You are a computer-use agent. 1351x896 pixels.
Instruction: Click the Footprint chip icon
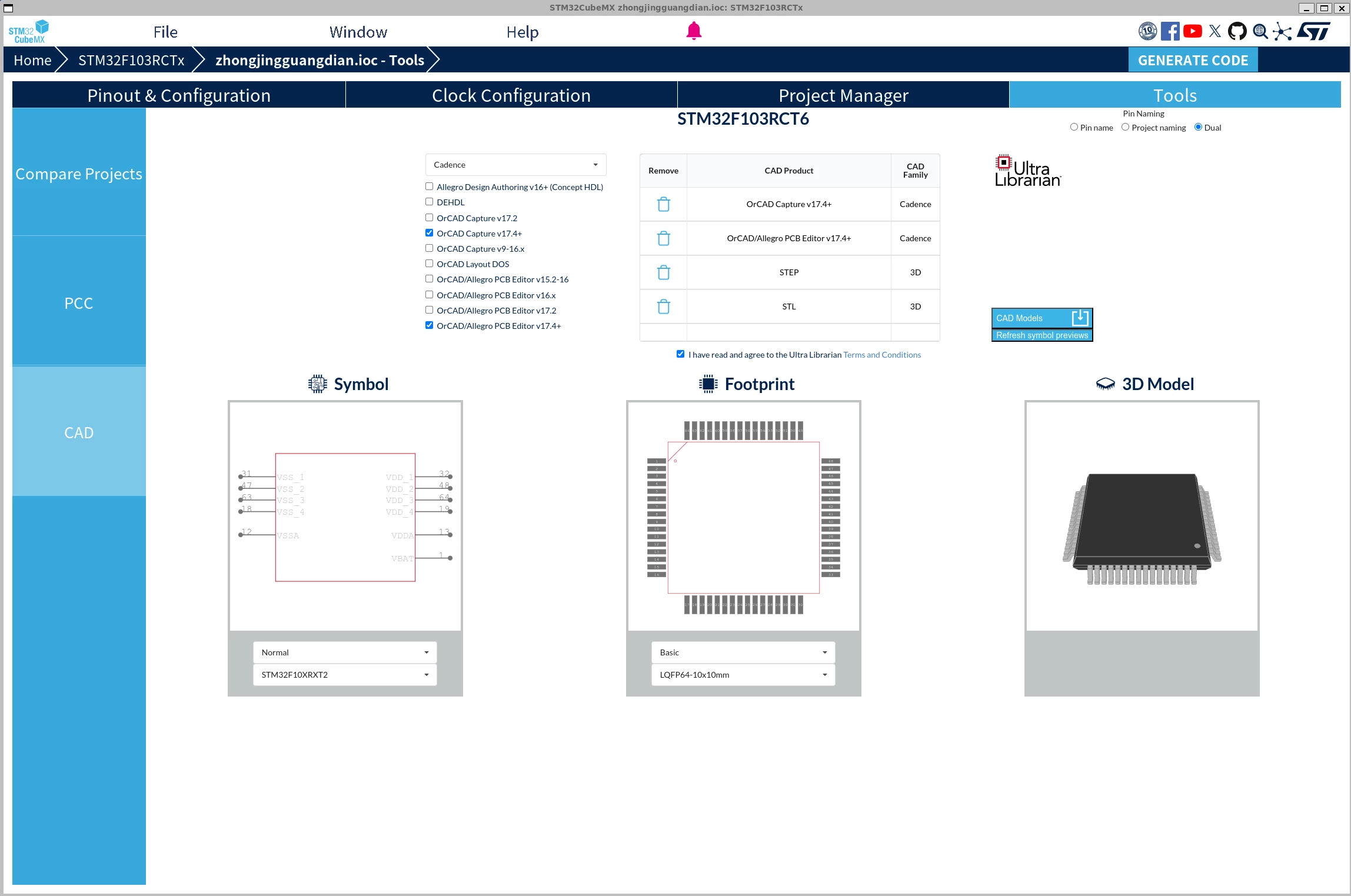click(708, 384)
